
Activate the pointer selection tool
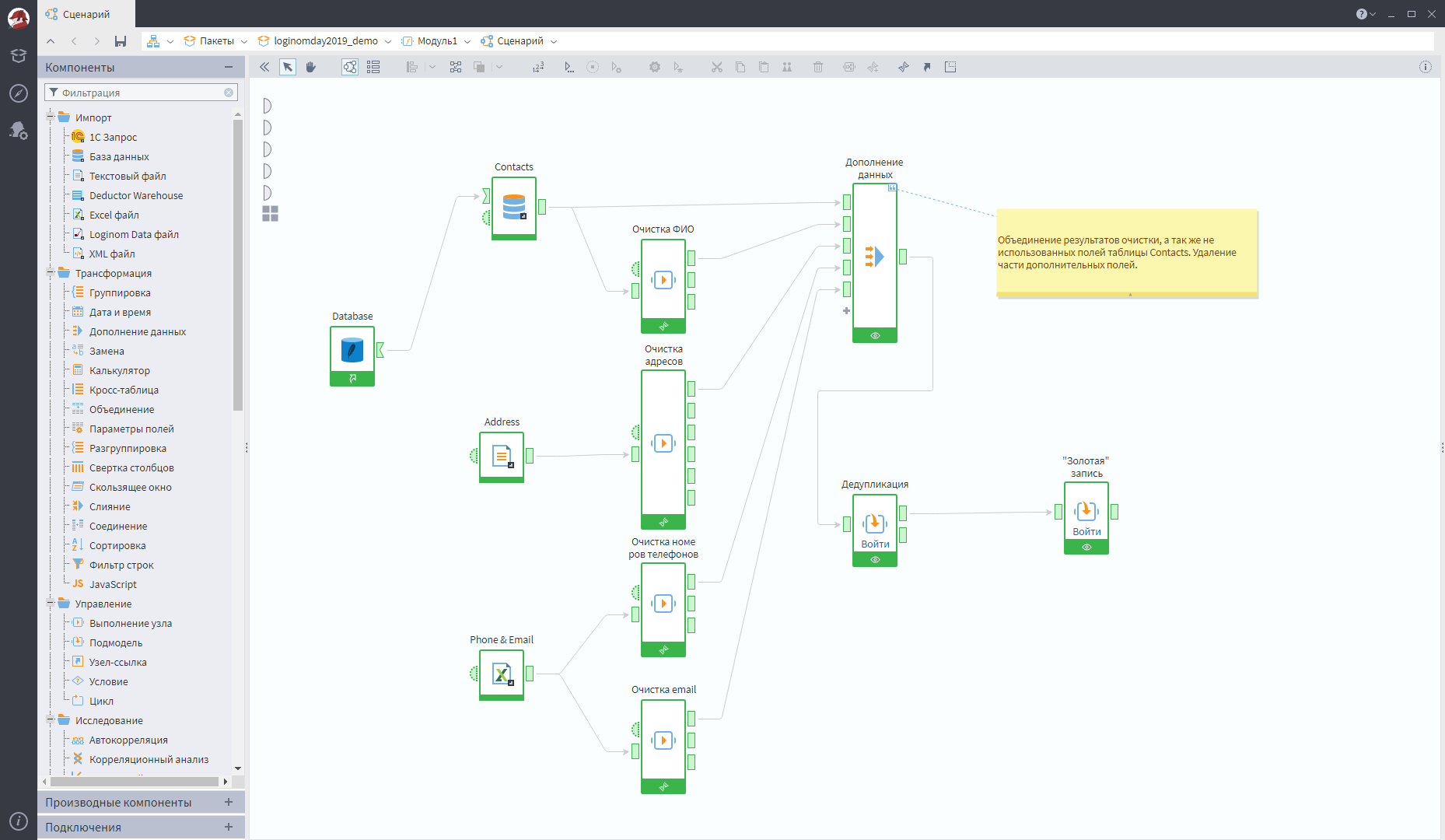point(289,67)
